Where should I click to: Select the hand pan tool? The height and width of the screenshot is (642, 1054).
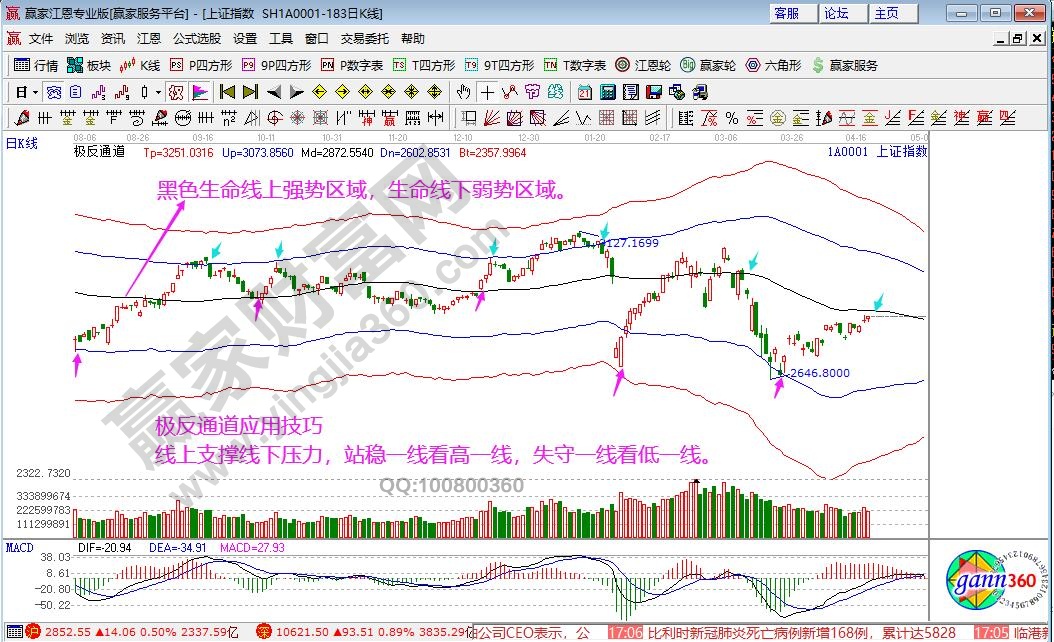463,92
